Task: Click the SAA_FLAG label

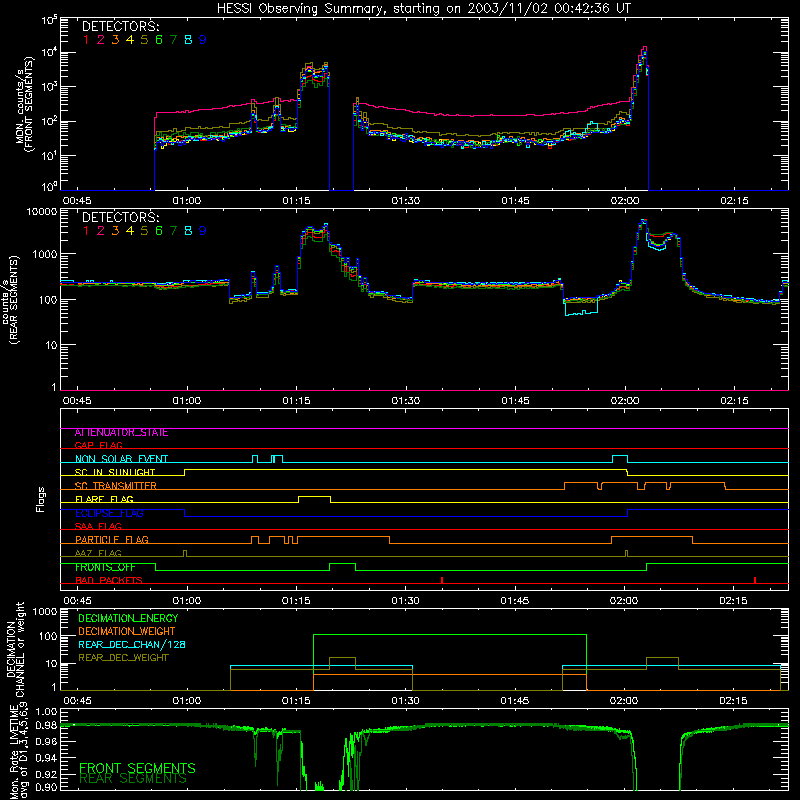Action: click(x=98, y=526)
